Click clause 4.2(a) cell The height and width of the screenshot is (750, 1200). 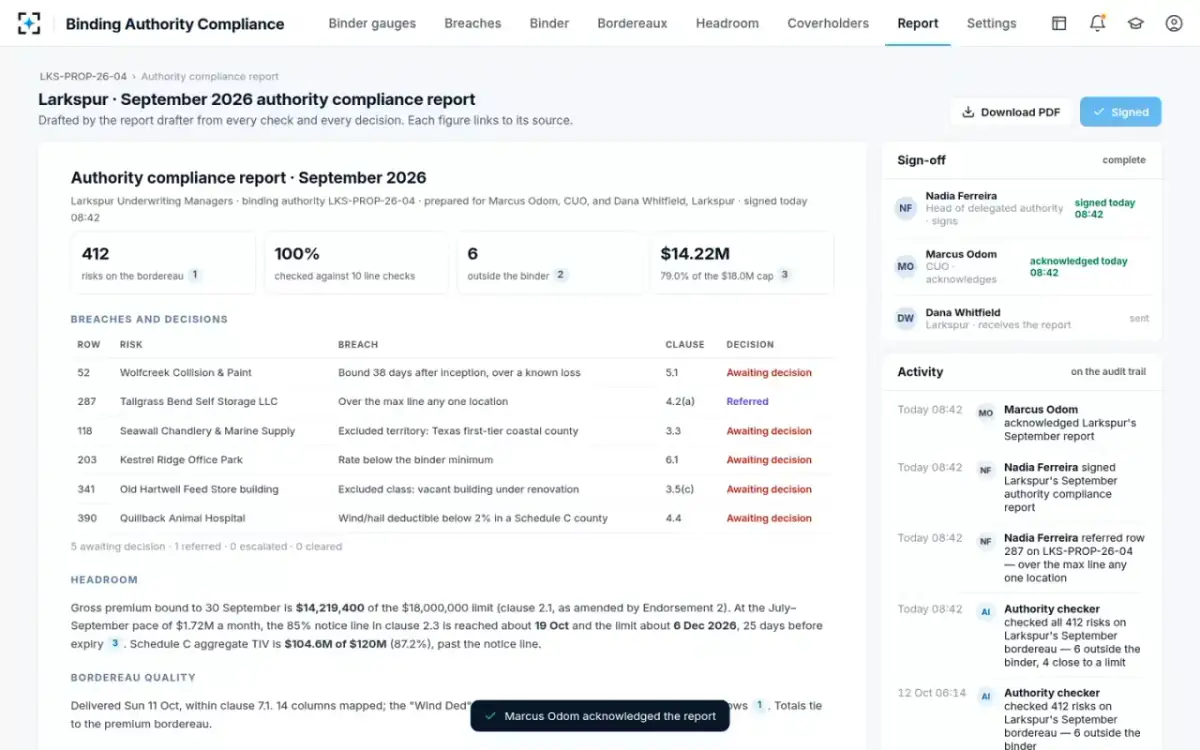point(680,402)
